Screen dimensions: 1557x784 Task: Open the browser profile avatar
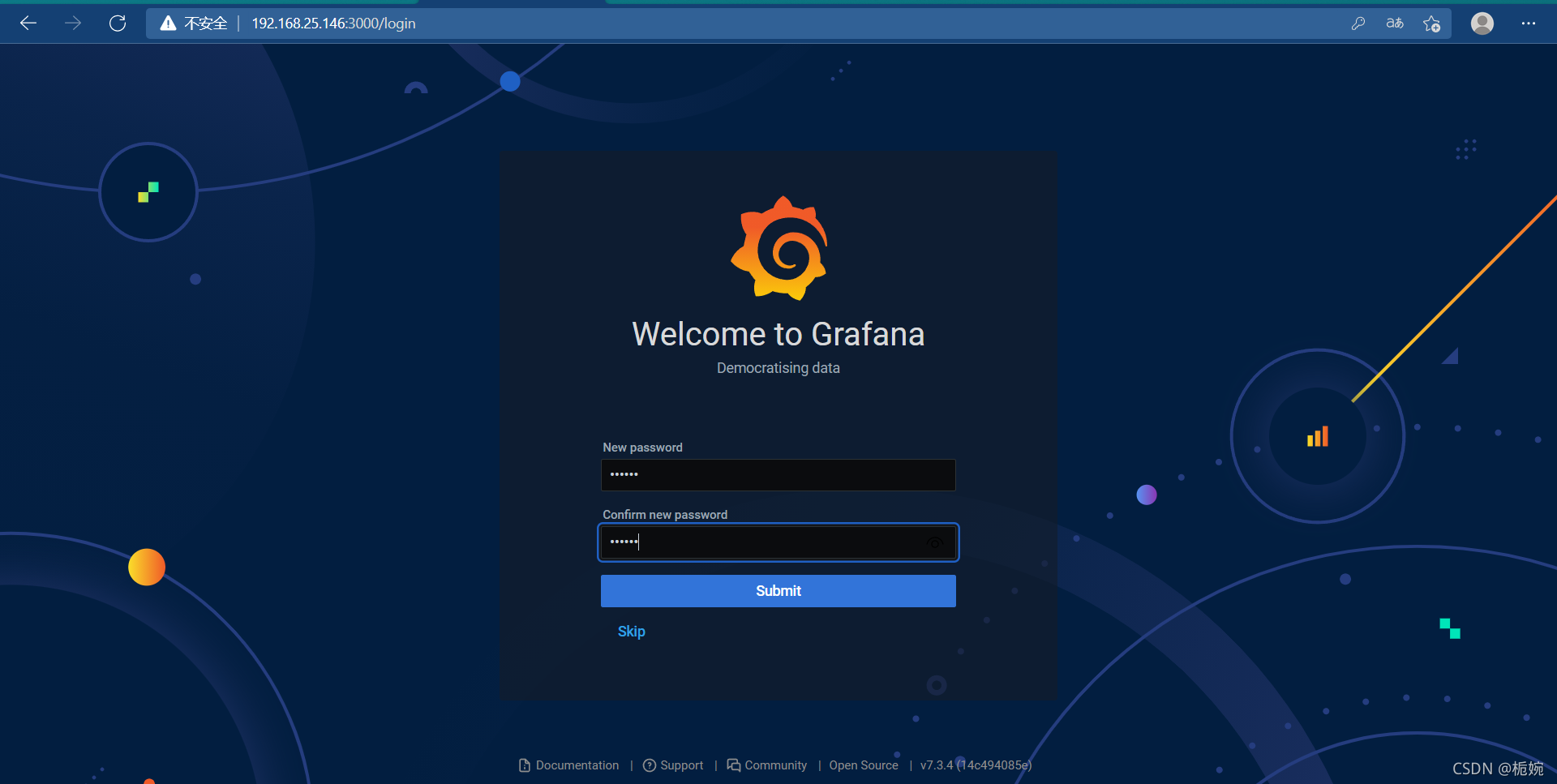pyautogui.click(x=1482, y=24)
